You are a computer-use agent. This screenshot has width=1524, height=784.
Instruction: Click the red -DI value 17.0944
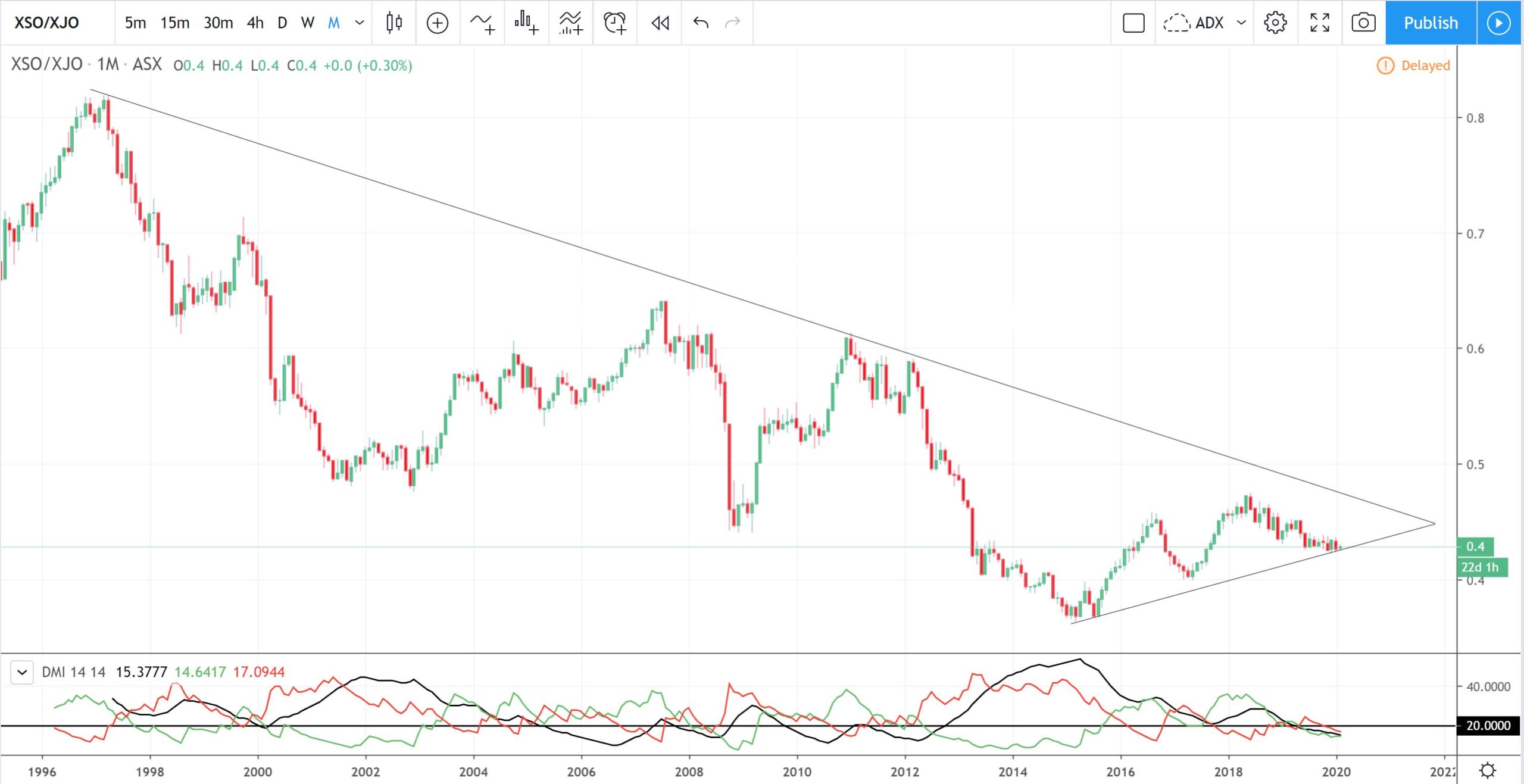click(259, 672)
